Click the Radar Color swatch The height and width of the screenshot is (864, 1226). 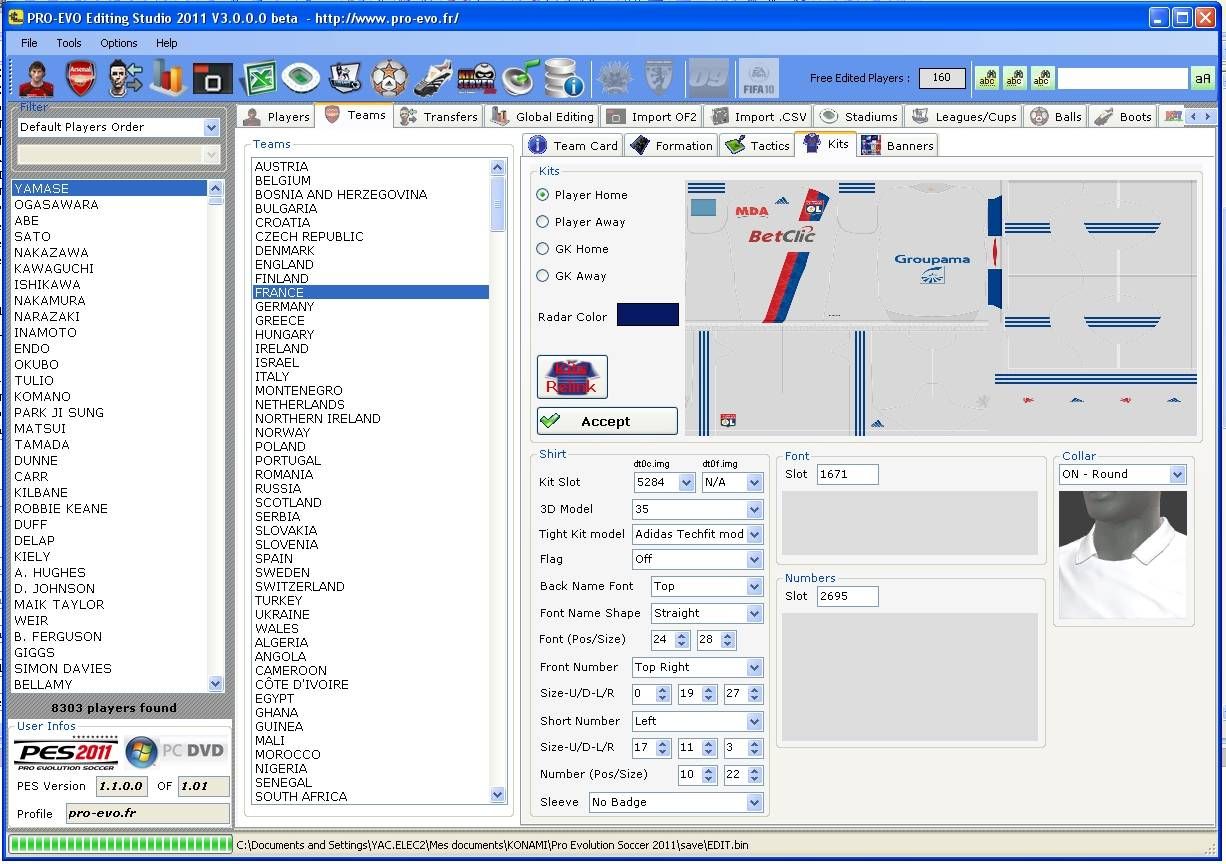coord(647,315)
